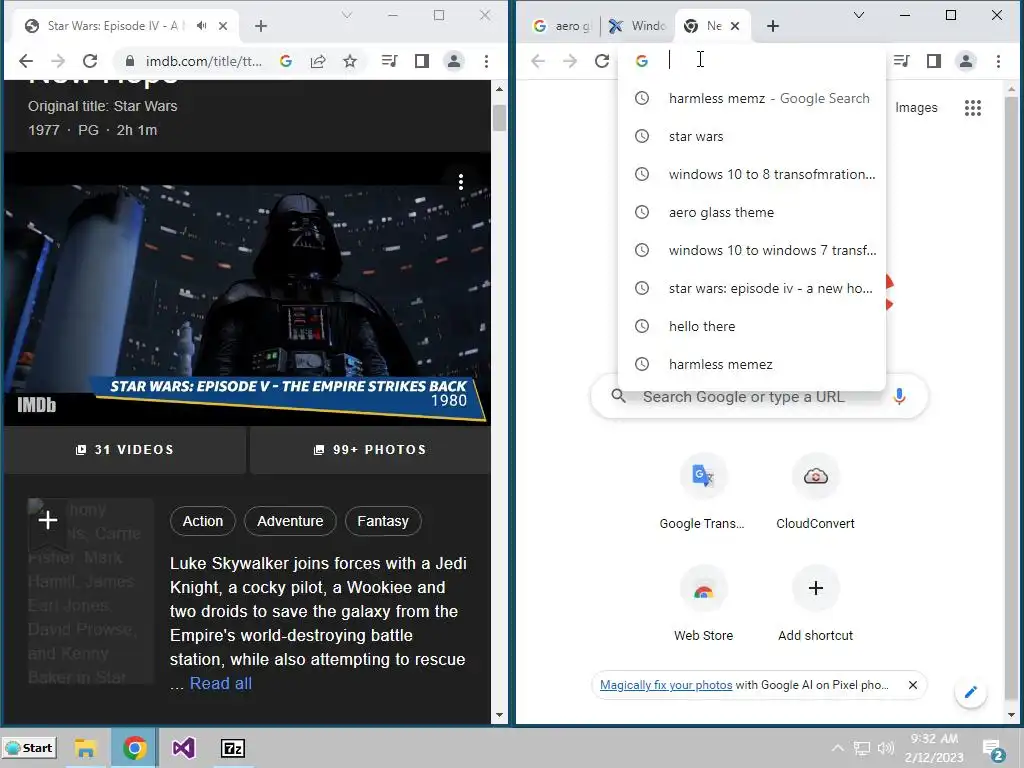Select the Adventure genre chip

tap(290, 521)
